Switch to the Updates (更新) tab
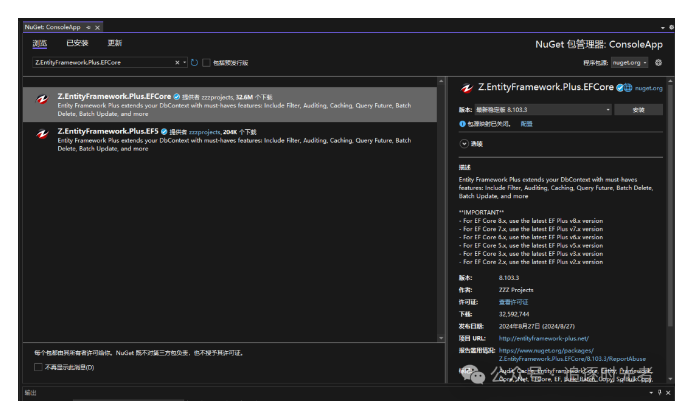Viewport: 691px width, 408px height. coord(115,43)
